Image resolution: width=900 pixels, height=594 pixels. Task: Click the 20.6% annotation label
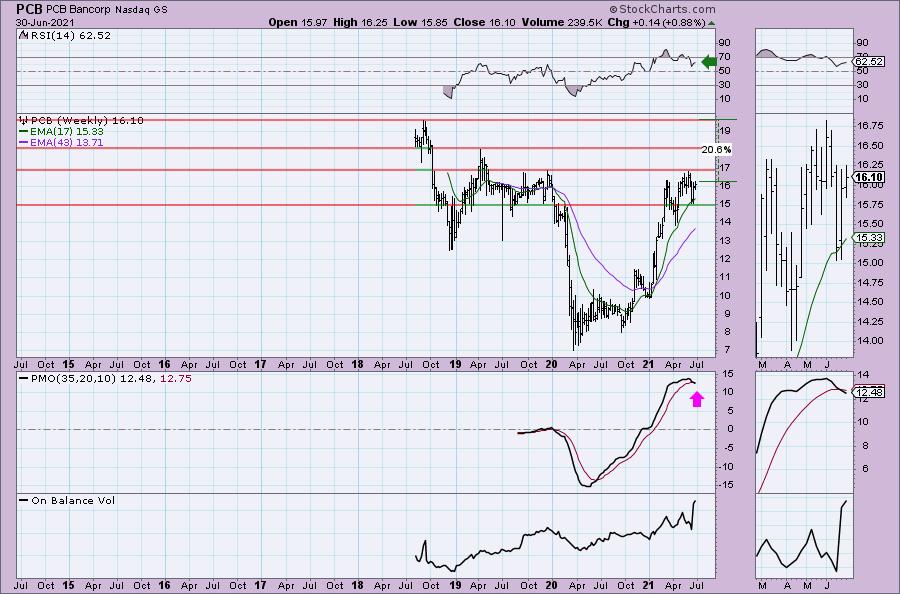(x=716, y=149)
